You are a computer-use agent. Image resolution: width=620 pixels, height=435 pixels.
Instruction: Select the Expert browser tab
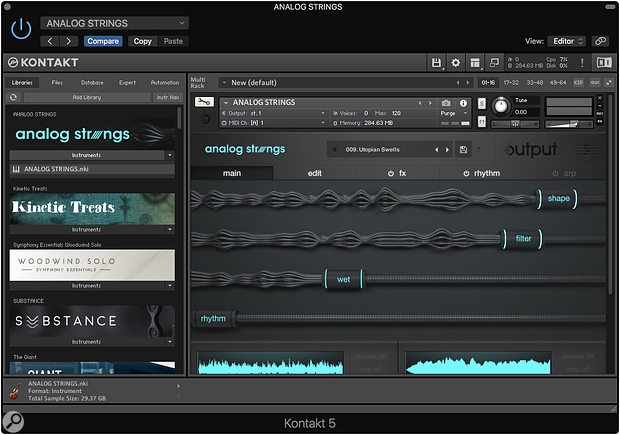(127, 83)
